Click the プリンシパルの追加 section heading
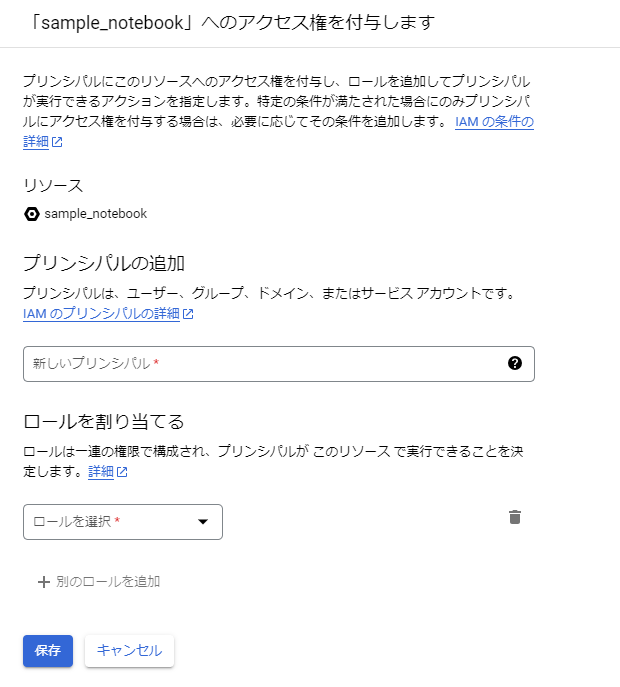This screenshot has width=620, height=687. (104, 263)
